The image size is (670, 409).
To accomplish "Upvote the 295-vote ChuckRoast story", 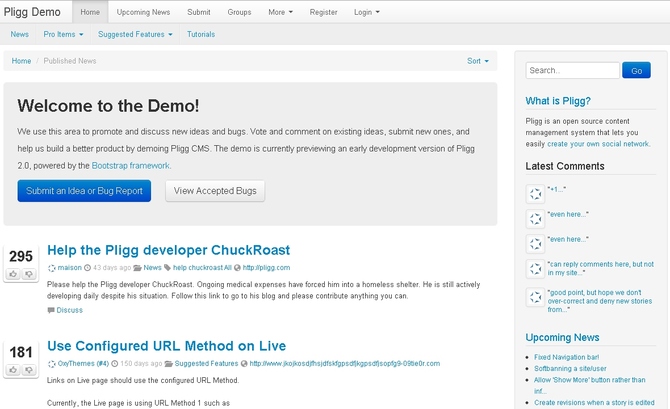I will pyautogui.click(x=13, y=274).
